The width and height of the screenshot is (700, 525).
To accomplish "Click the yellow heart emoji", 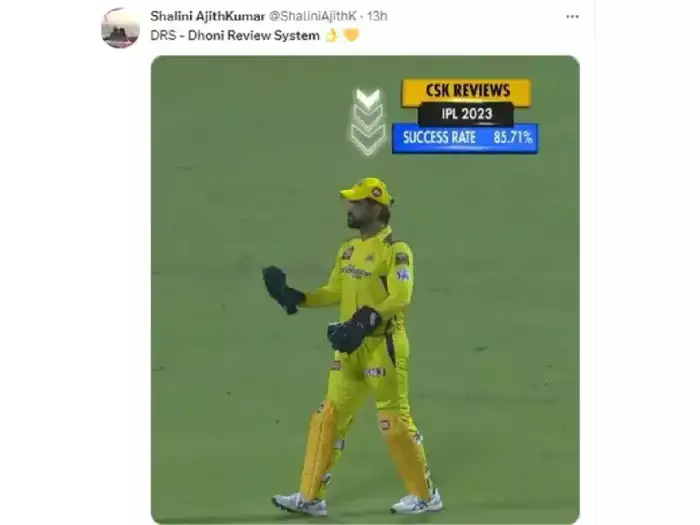I will pyautogui.click(x=351, y=35).
